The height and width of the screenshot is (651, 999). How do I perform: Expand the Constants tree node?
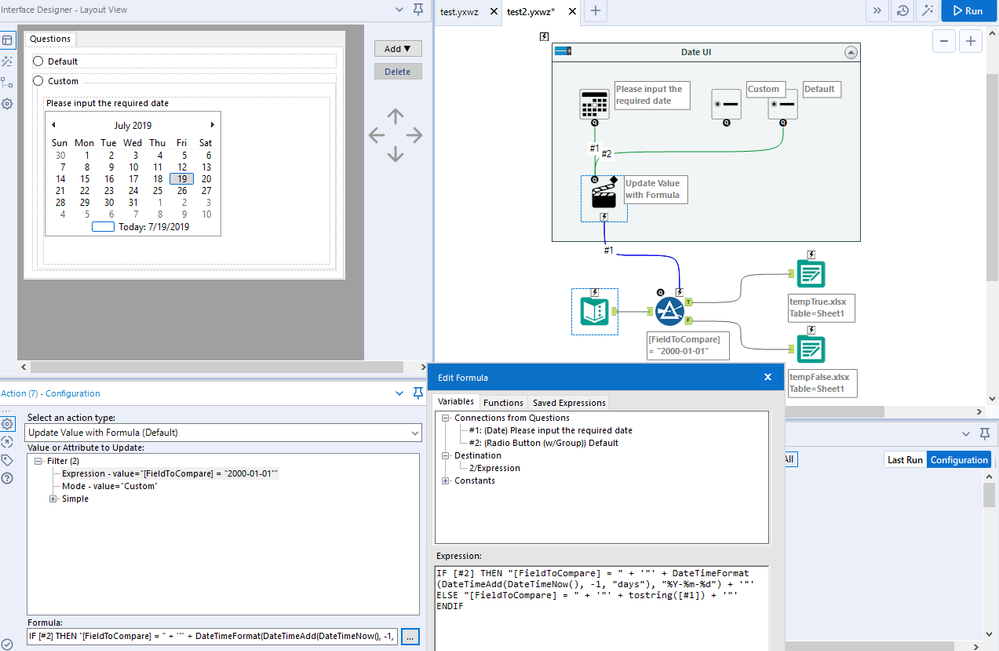click(x=445, y=481)
